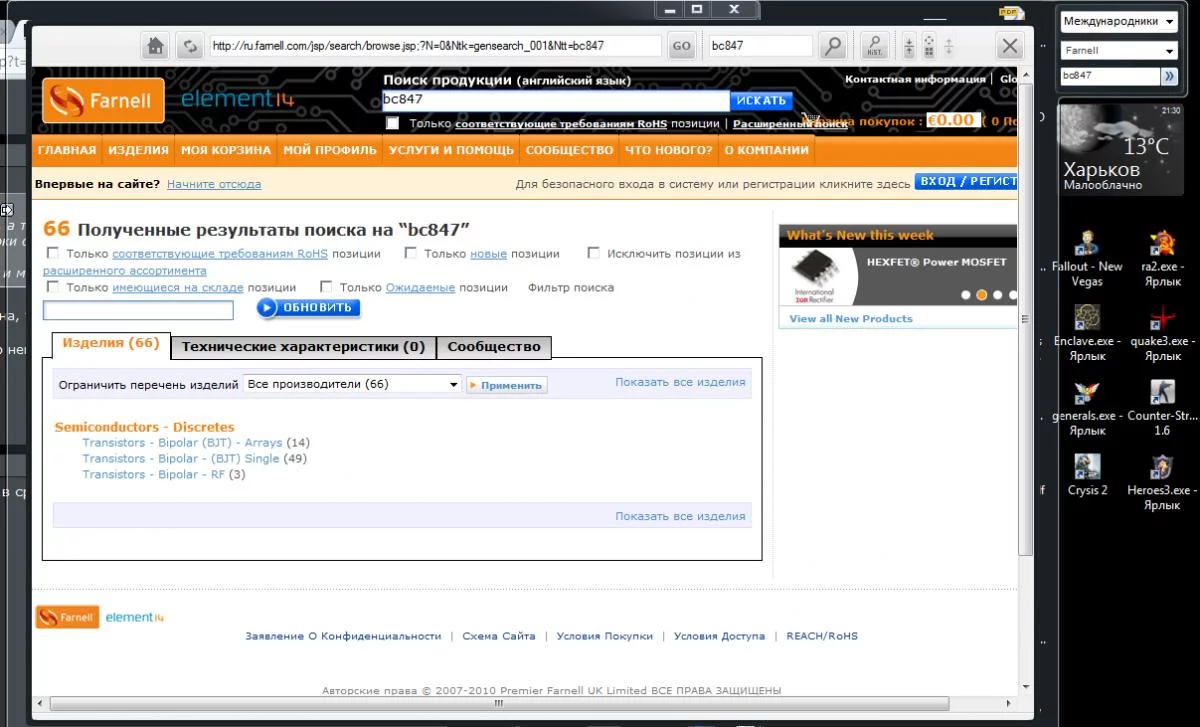Select the highlighted orange carousel dot in the banner
The height and width of the screenshot is (727, 1200).
982,295
